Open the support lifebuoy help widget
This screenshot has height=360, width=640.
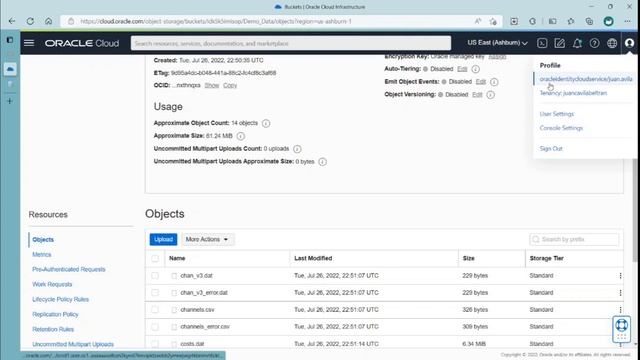click(x=621, y=329)
